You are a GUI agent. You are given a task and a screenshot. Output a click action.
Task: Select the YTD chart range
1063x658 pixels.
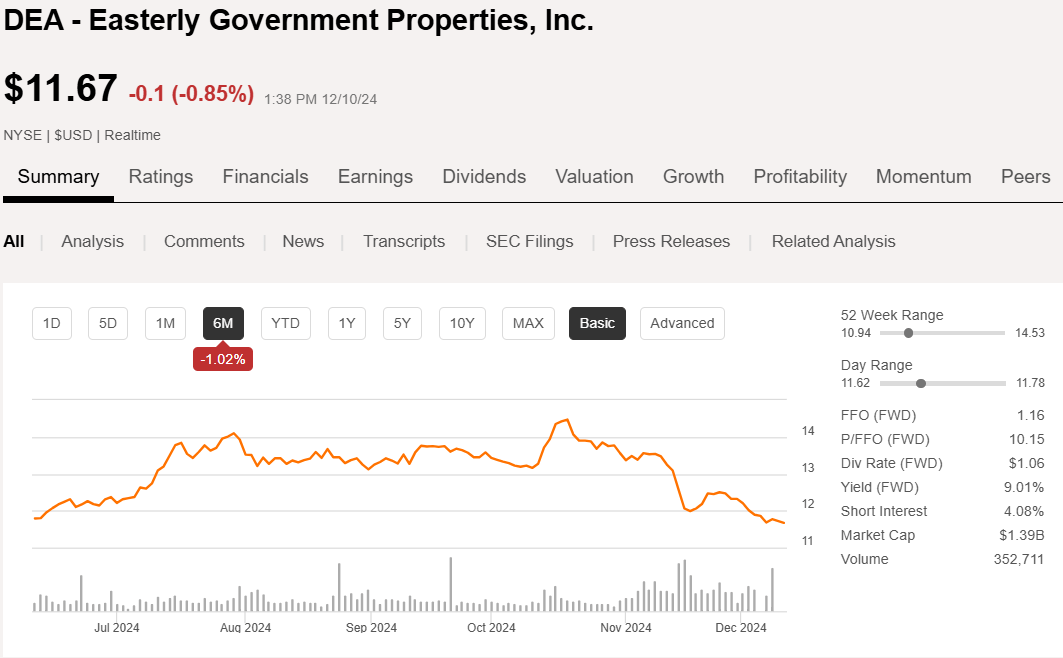pyautogui.click(x=286, y=323)
